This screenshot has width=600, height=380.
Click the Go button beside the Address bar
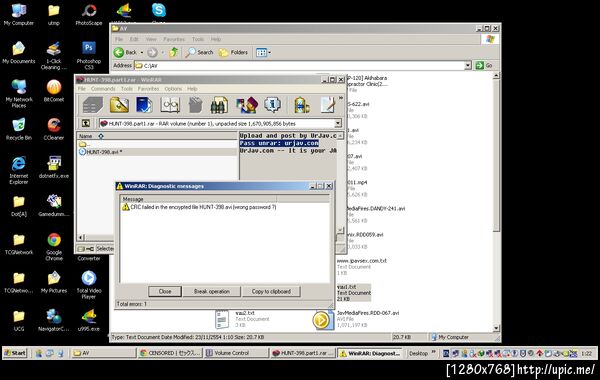pyautogui.click(x=484, y=66)
